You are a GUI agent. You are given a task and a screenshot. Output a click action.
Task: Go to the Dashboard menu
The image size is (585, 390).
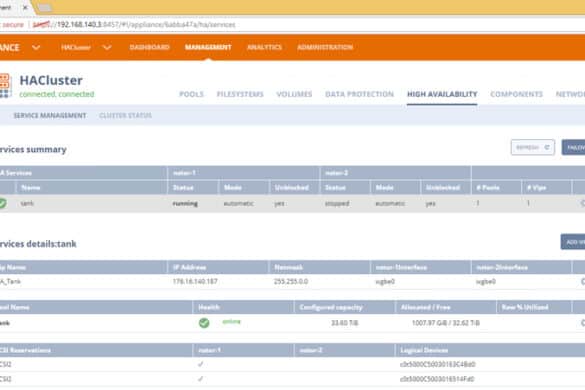pyautogui.click(x=150, y=47)
